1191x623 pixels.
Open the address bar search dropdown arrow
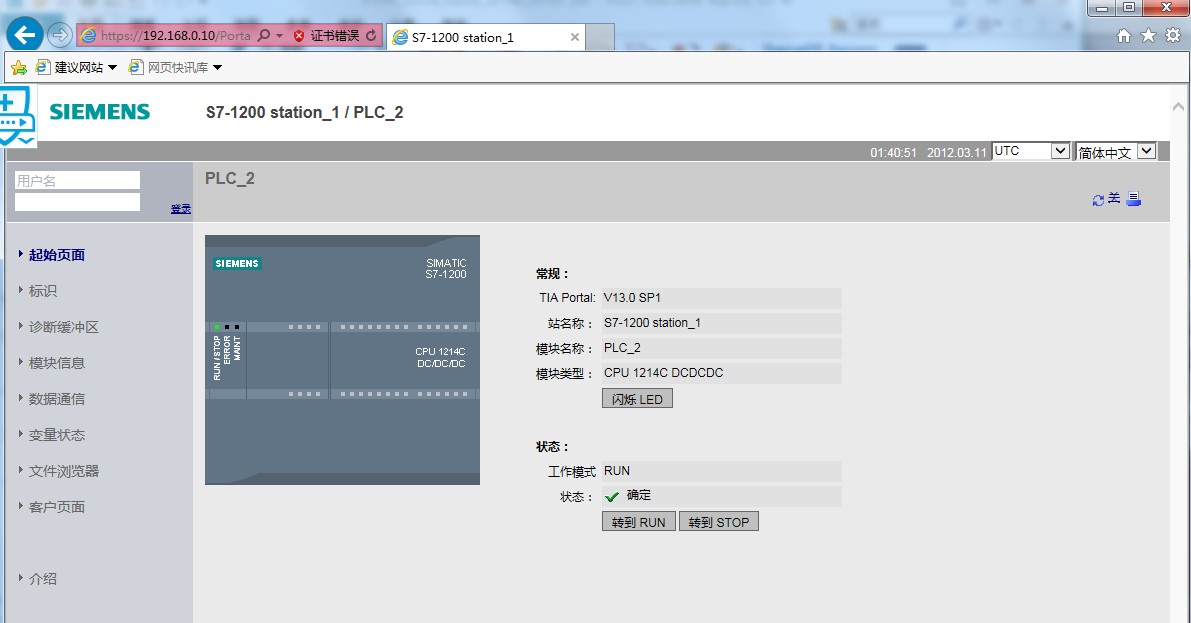pyautogui.click(x=280, y=36)
